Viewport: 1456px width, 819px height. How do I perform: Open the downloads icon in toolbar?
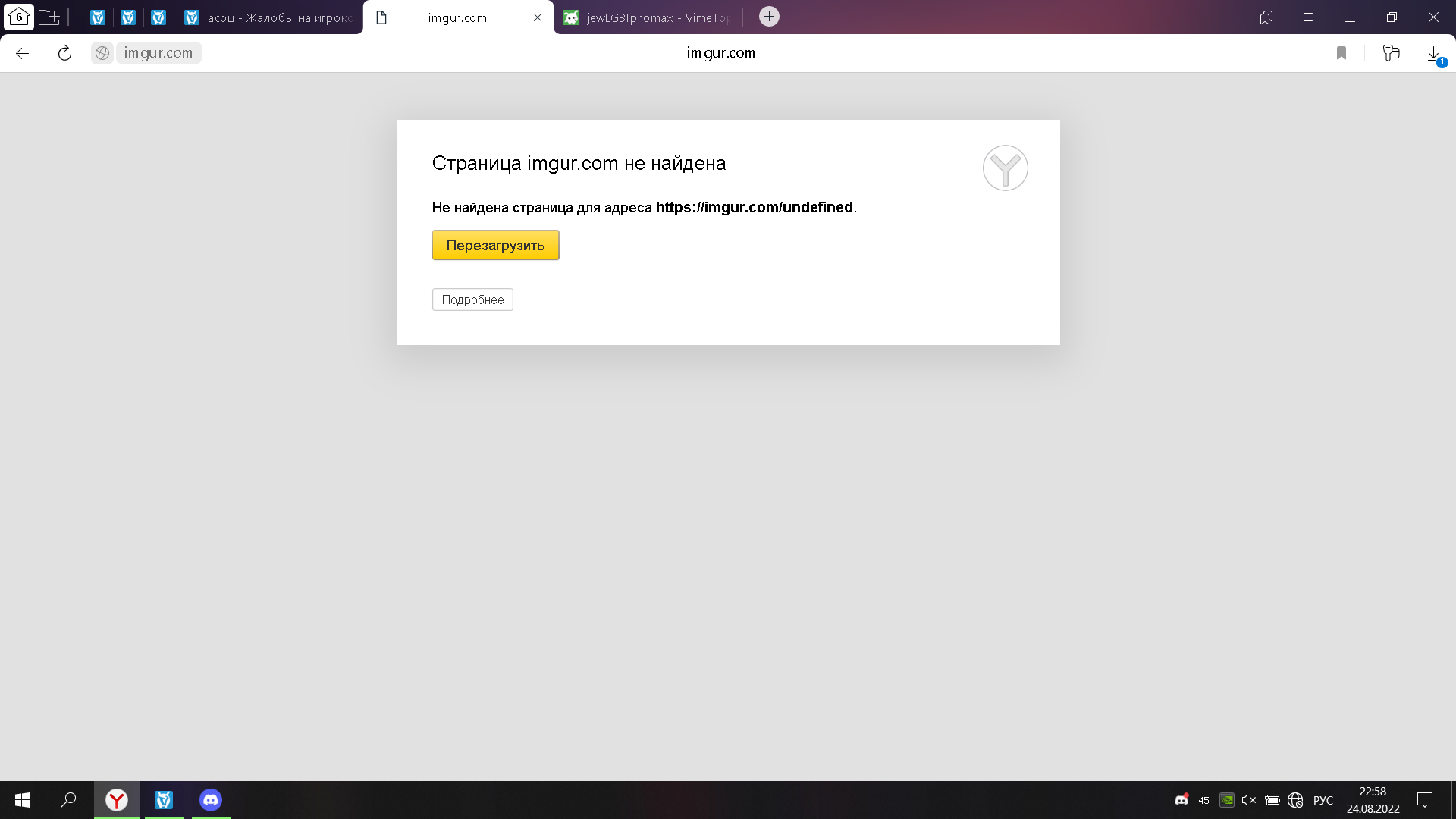coord(1434,54)
